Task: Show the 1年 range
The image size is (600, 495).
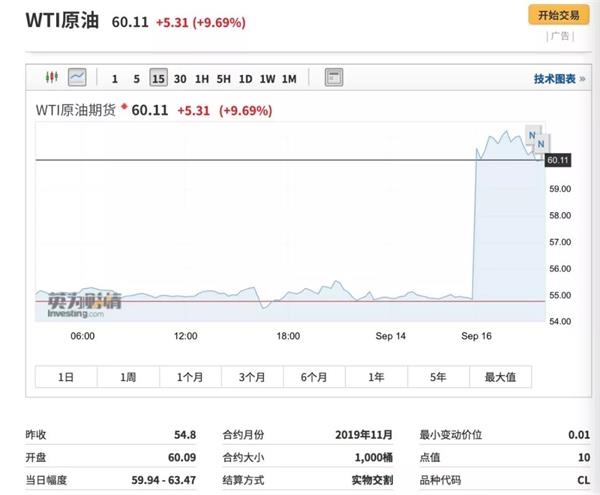Action: click(x=376, y=377)
